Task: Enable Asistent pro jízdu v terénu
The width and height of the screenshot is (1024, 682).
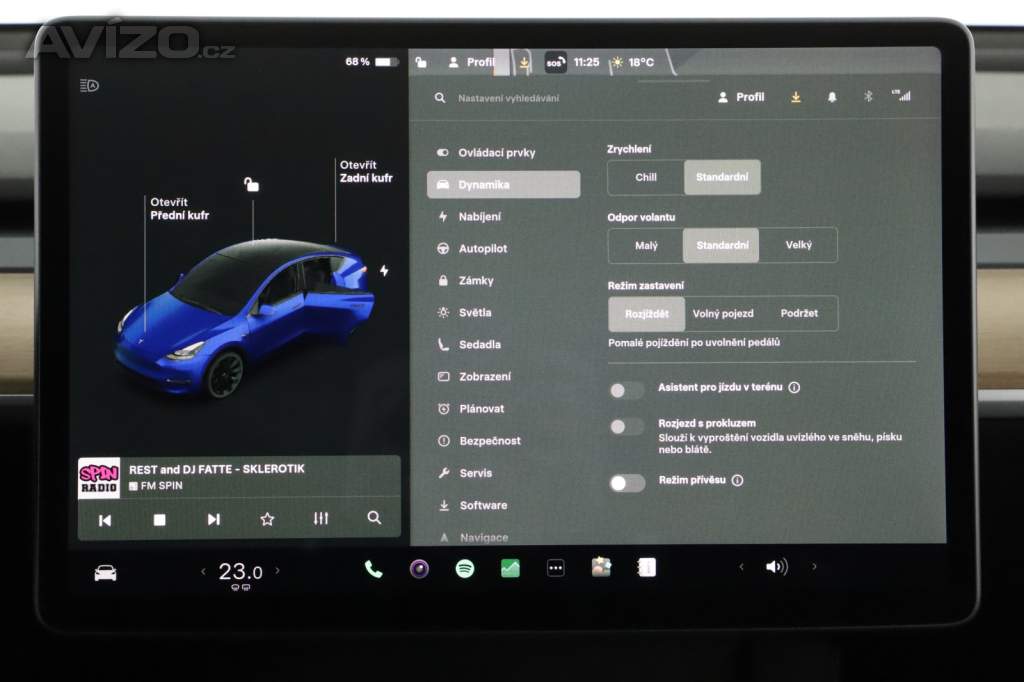Action: [627, 390]
